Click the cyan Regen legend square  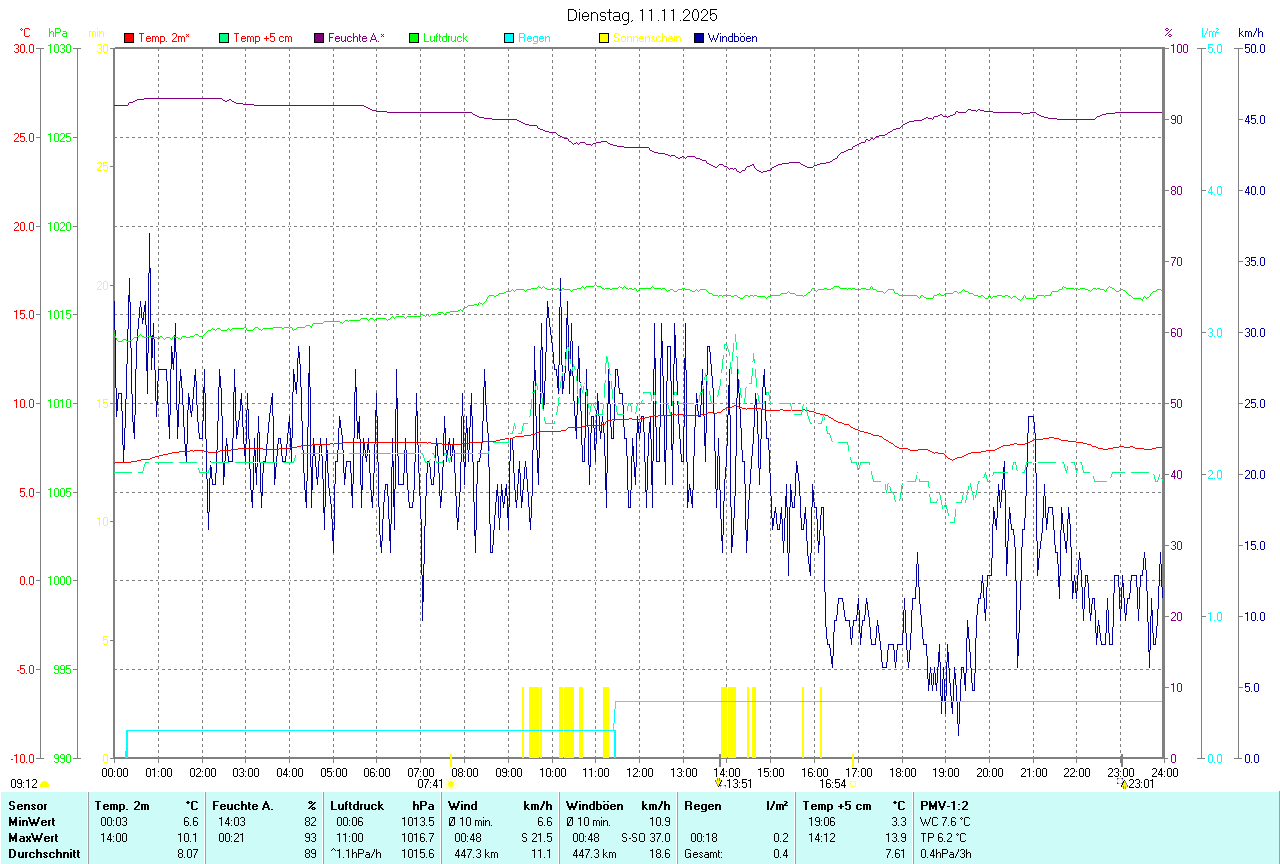tap(509, 38)
